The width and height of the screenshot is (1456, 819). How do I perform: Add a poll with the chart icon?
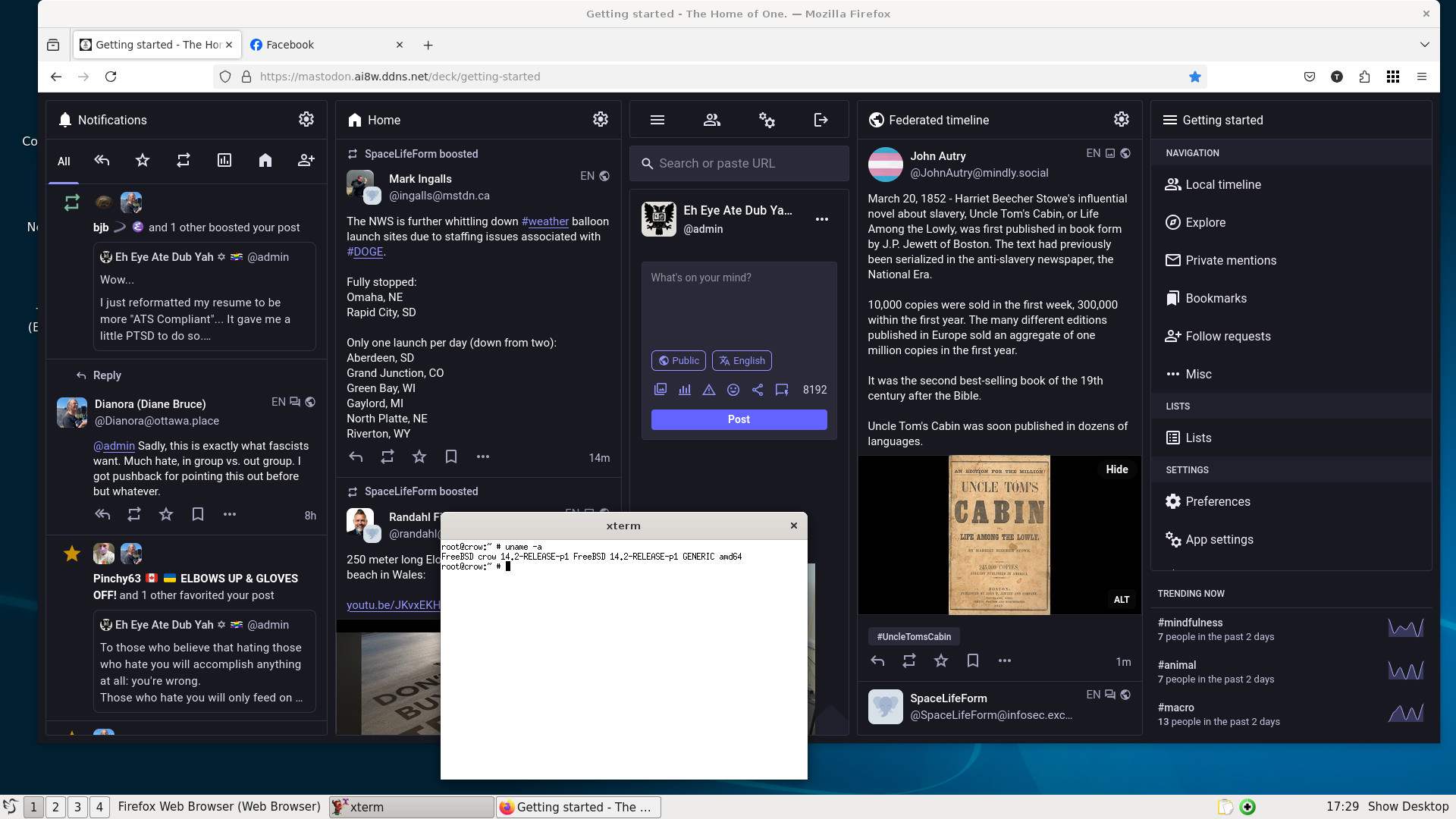pyautogui.click(x=685, y=390)
